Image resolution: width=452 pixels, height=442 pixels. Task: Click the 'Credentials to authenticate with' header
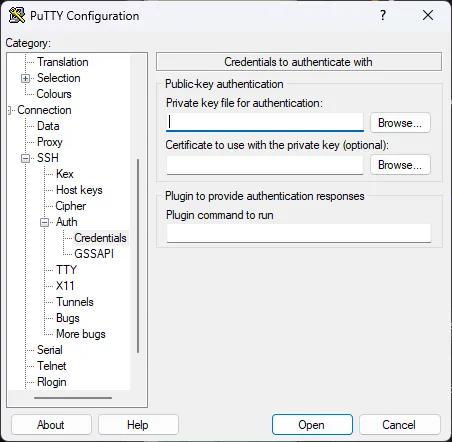pos(299,62)
